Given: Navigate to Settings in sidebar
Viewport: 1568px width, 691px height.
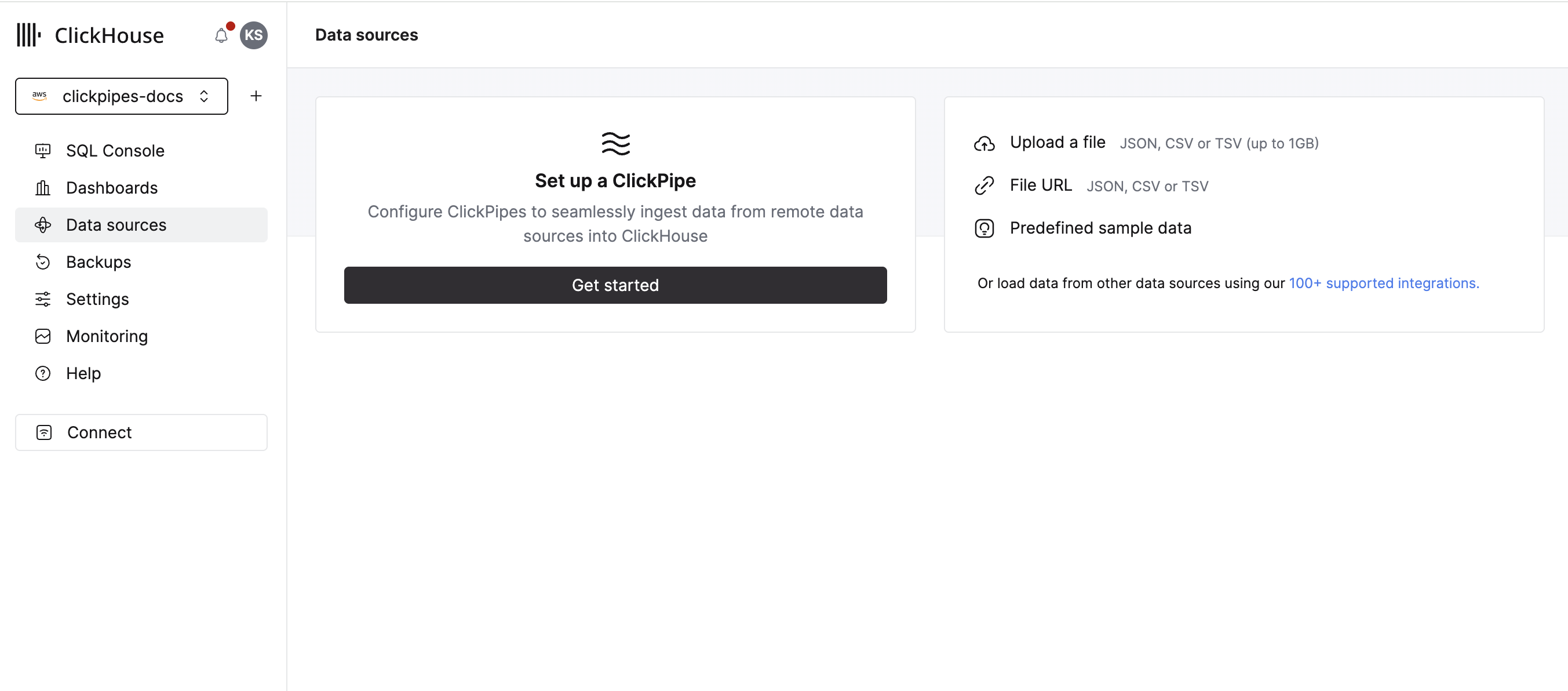Looking at the screenshot, I should [x=97, y=300].
